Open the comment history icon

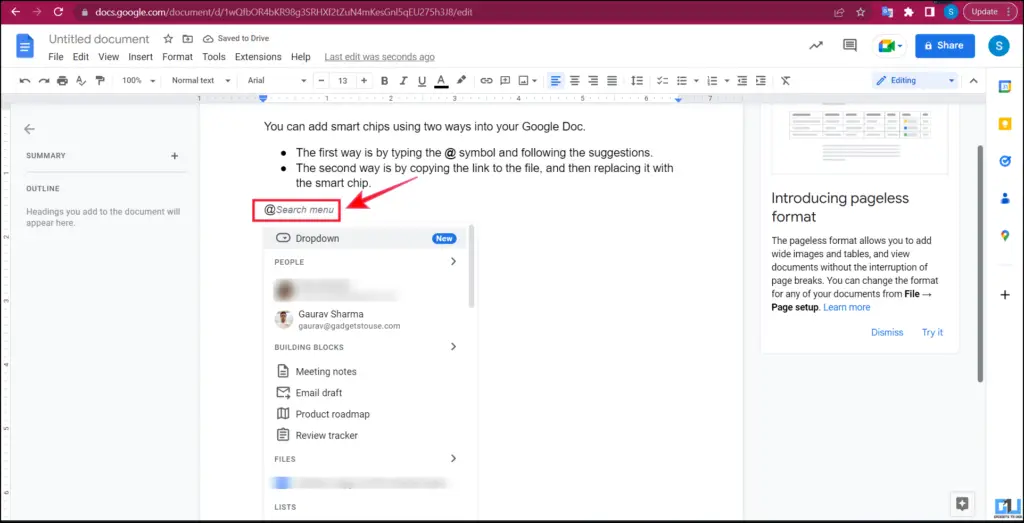[x=850, y=45]
